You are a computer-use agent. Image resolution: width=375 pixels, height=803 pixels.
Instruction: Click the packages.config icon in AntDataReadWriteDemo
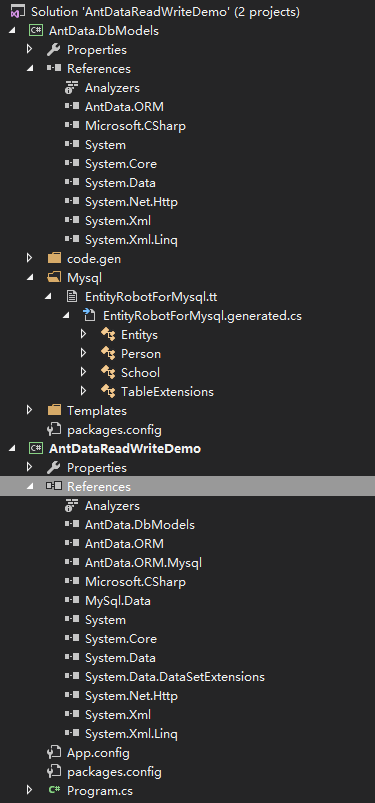54,772
